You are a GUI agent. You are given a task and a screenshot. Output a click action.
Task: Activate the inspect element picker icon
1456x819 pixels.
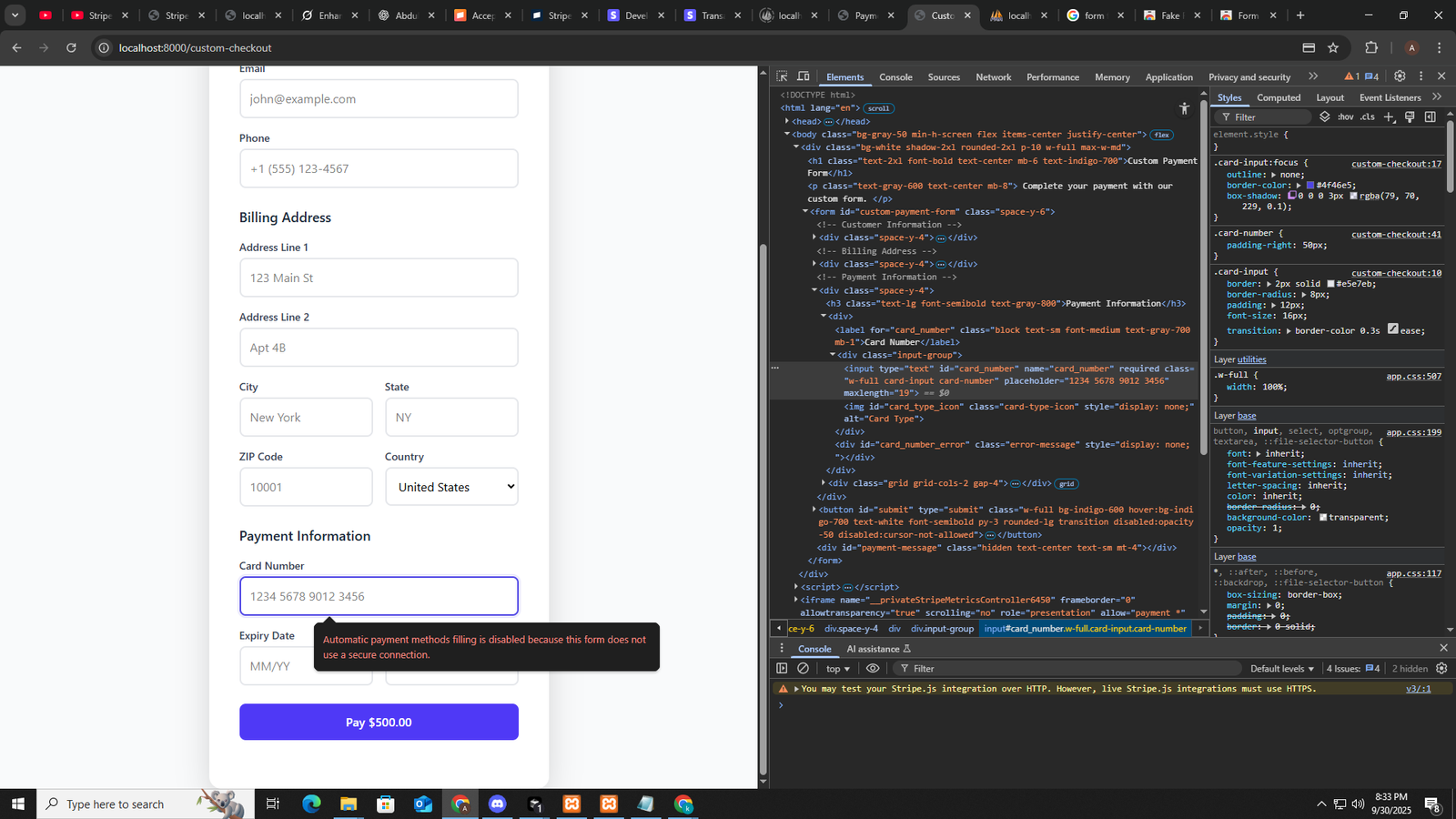pyautogui.click(x=782, y=76)
